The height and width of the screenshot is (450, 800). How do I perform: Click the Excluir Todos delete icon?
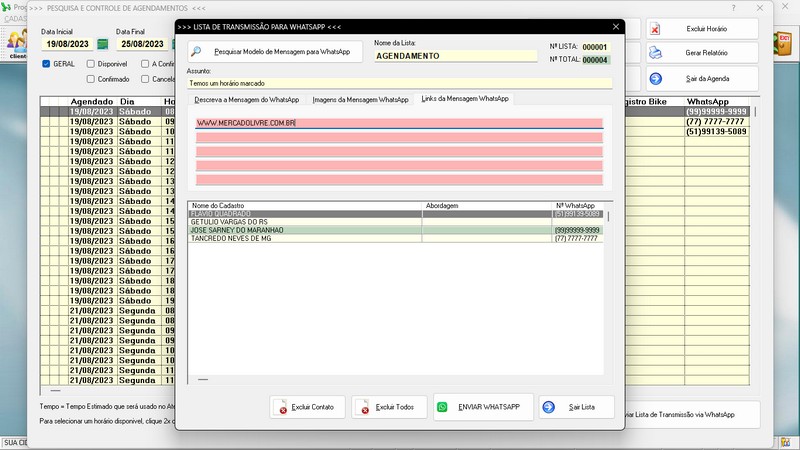pos(365,408)
